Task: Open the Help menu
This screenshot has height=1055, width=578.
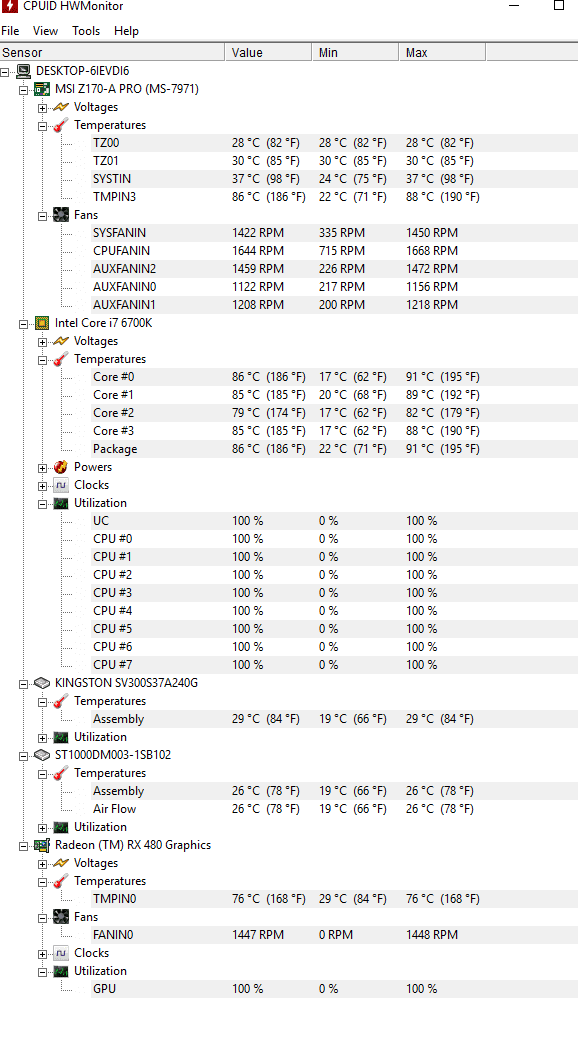Action: (126, 31)
